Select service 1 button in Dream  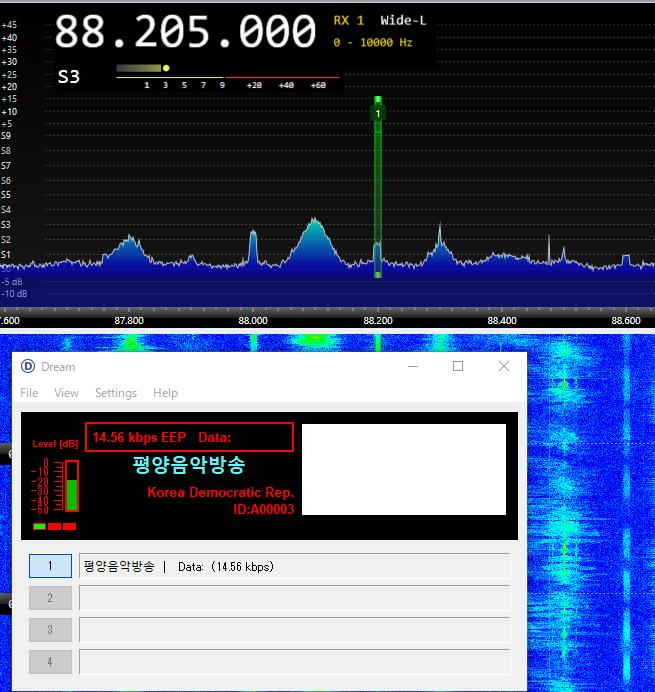50,566
